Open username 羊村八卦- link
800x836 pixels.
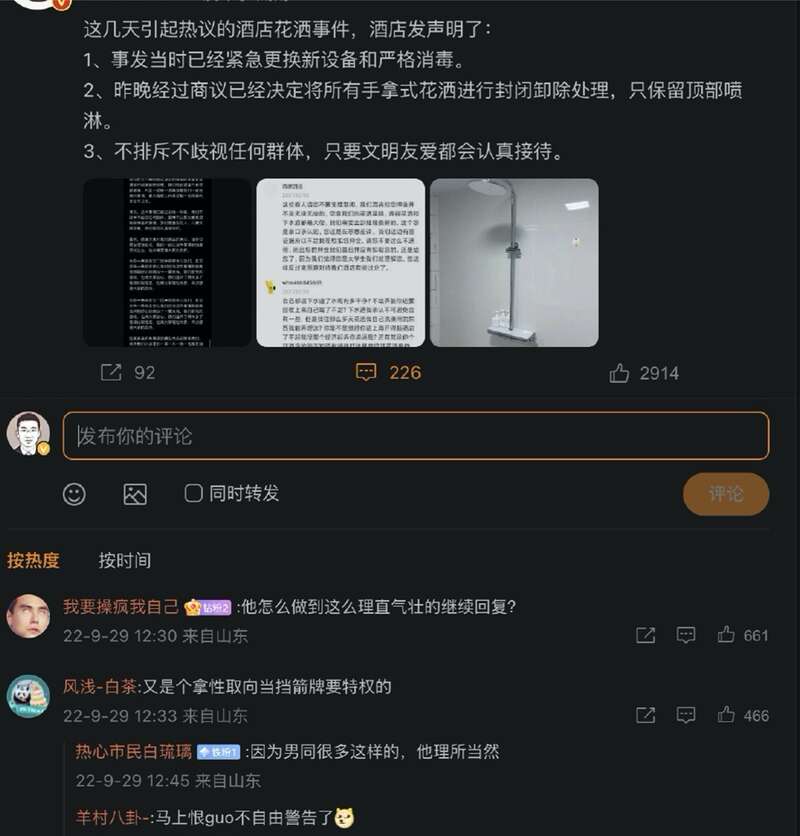pyautogui.click(x=113, y=817)
